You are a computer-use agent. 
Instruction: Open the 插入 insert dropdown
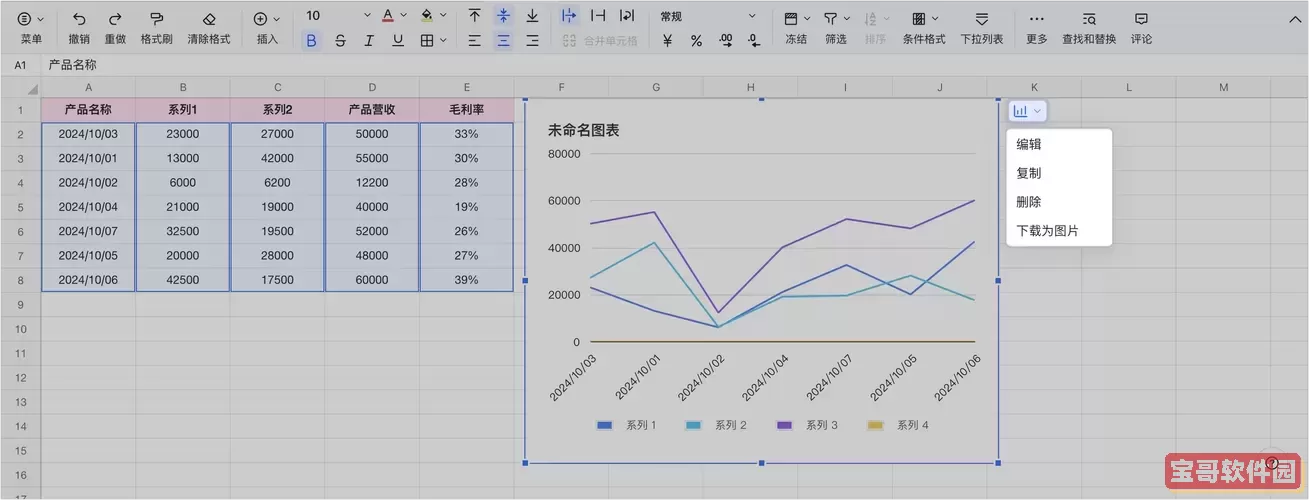(267, 28)
